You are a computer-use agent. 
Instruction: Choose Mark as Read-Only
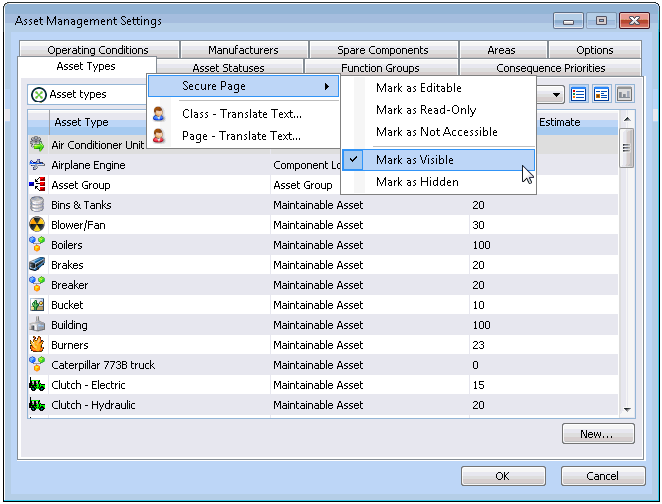439,110
